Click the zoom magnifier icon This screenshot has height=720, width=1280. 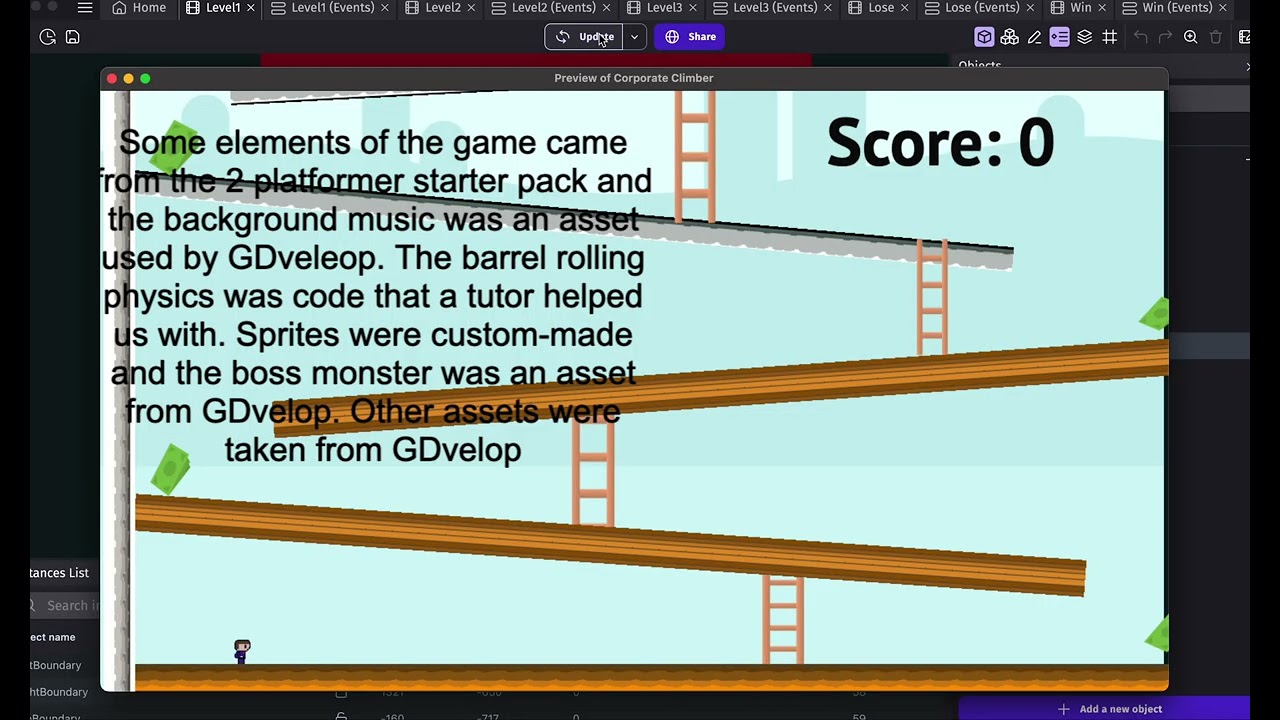(1190, 37)
